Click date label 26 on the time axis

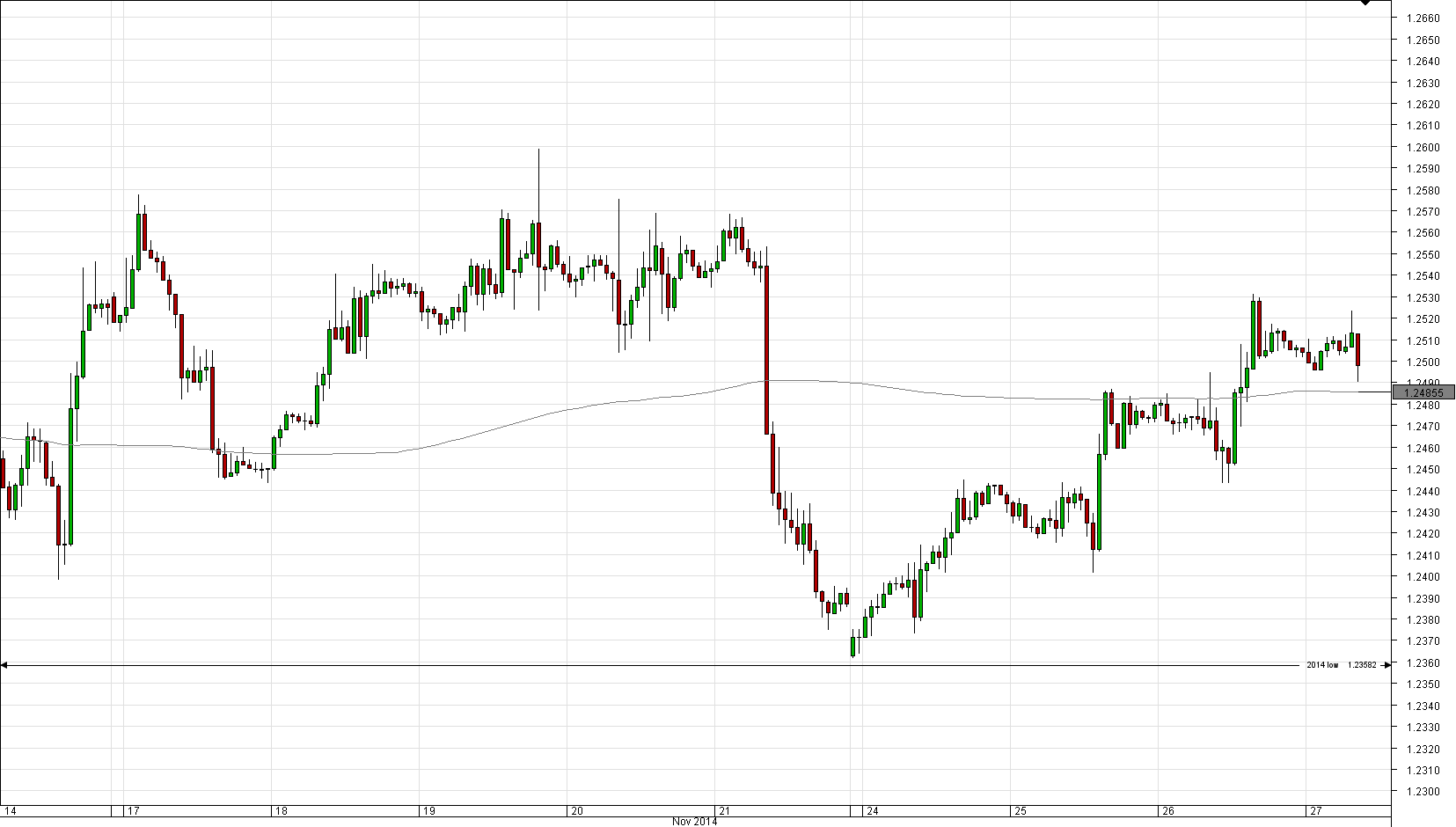click(1168, 810)
